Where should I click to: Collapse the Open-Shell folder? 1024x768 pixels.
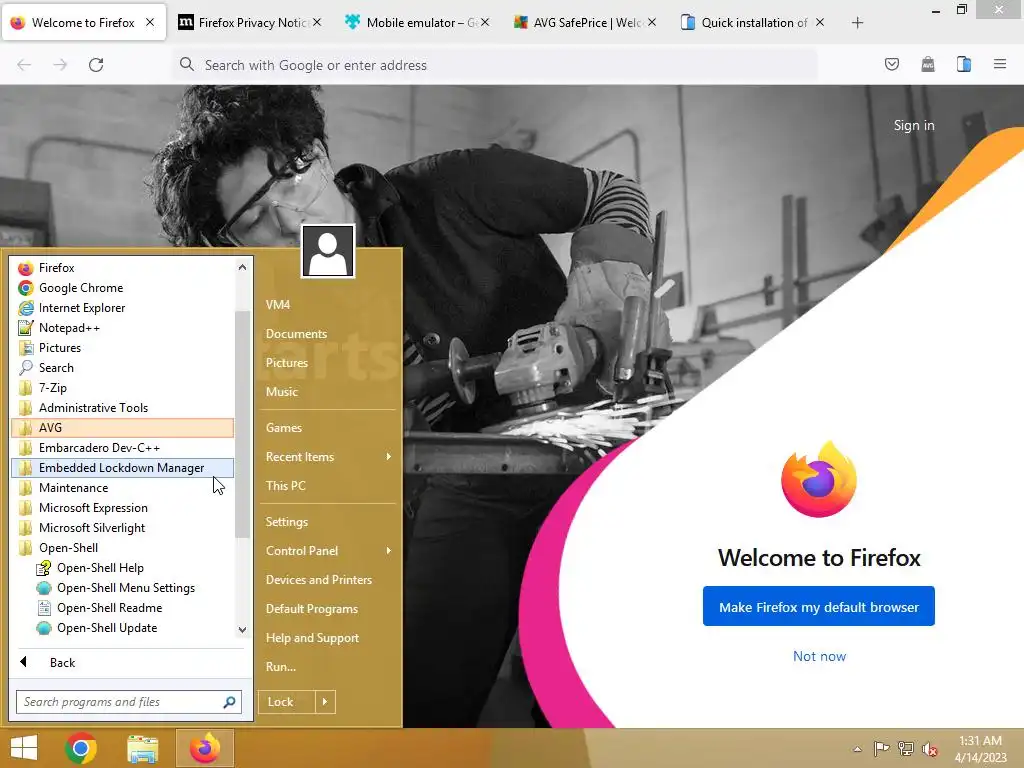pyautogui.click(x=123, y=548)
